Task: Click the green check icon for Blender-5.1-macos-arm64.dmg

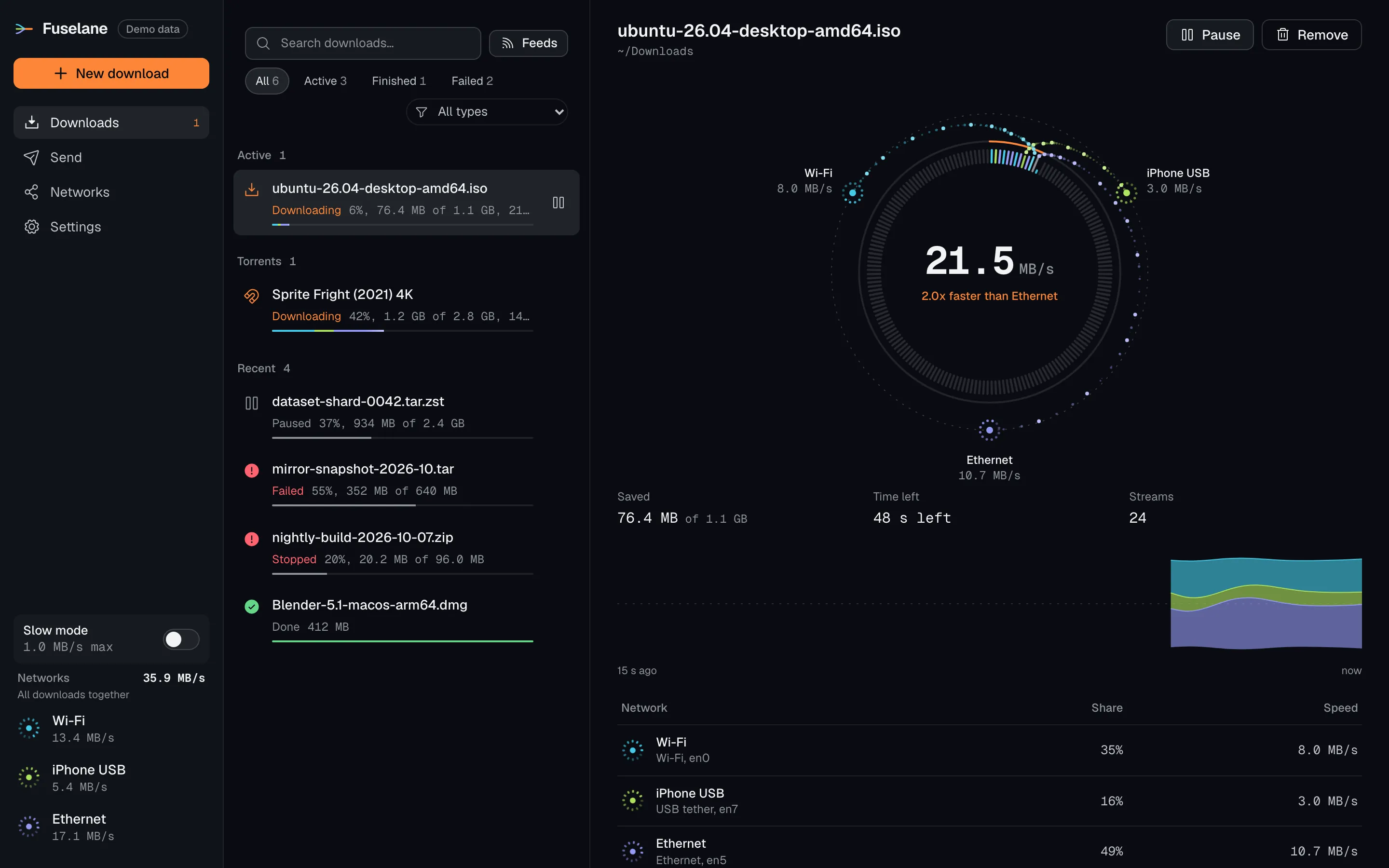Action: (x=251, y=607)
